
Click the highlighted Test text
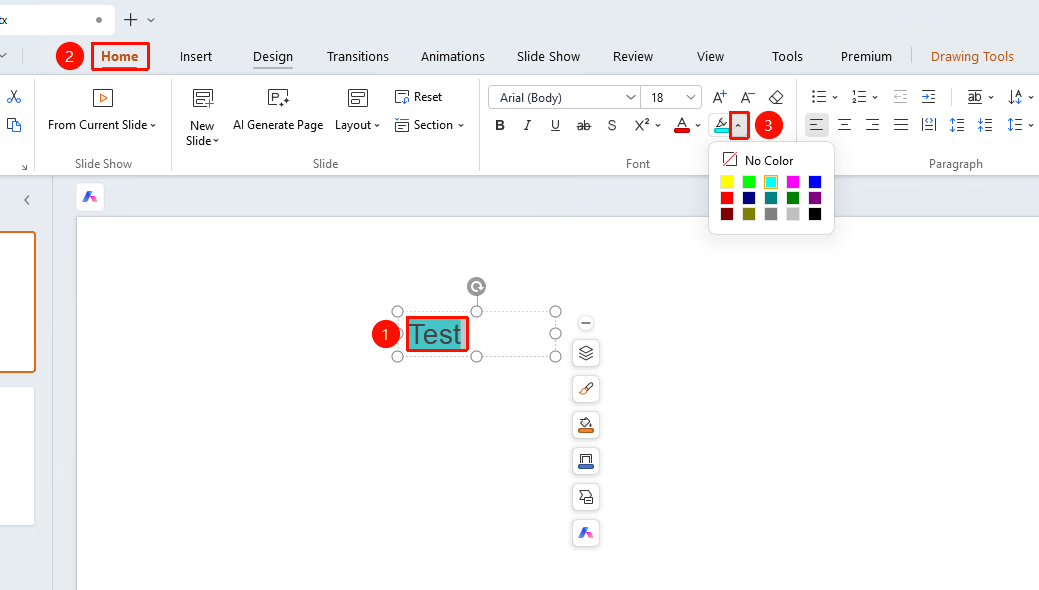coord(435,334)
